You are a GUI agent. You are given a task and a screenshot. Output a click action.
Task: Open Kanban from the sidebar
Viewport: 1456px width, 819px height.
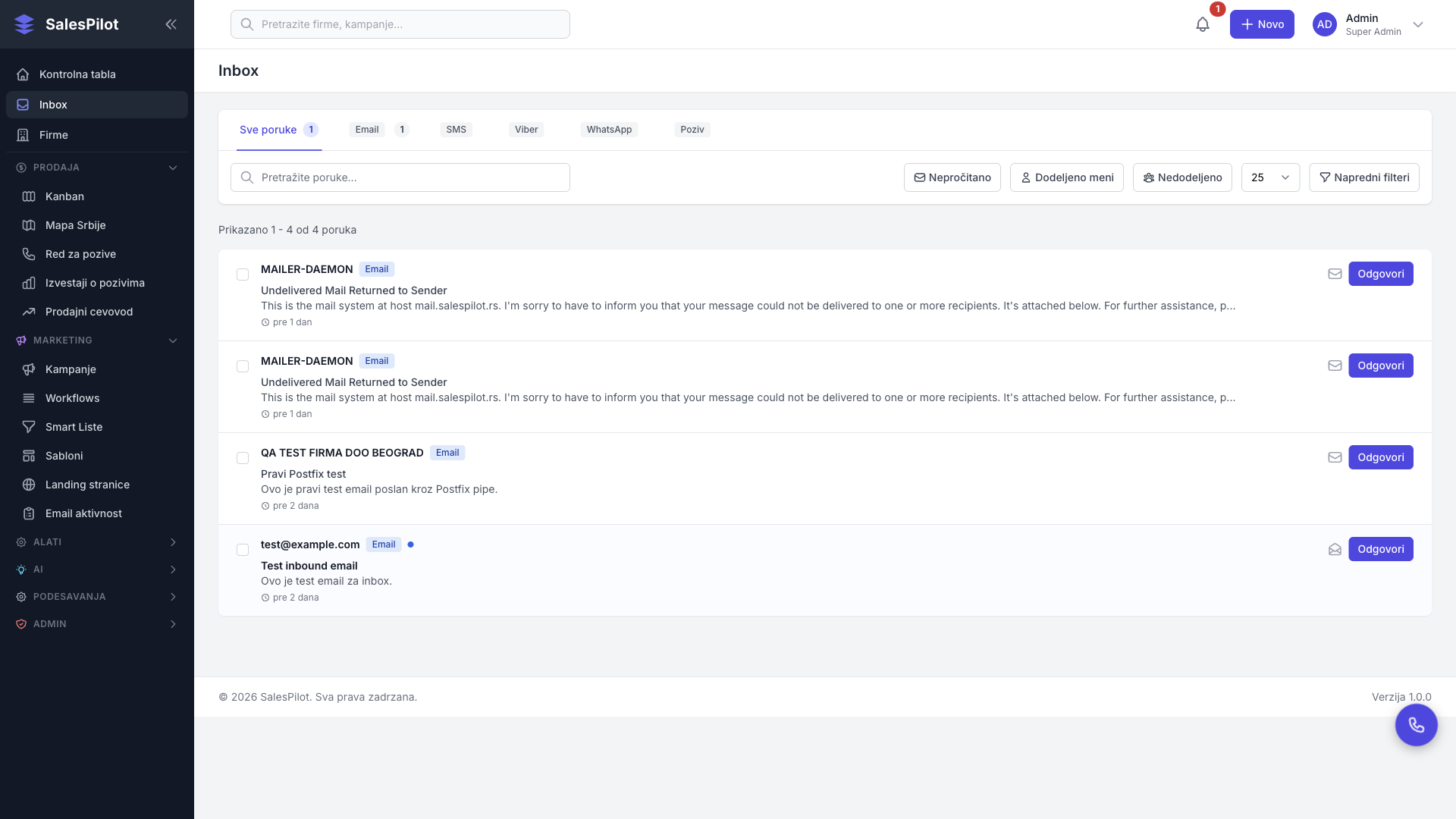(64, 196)
